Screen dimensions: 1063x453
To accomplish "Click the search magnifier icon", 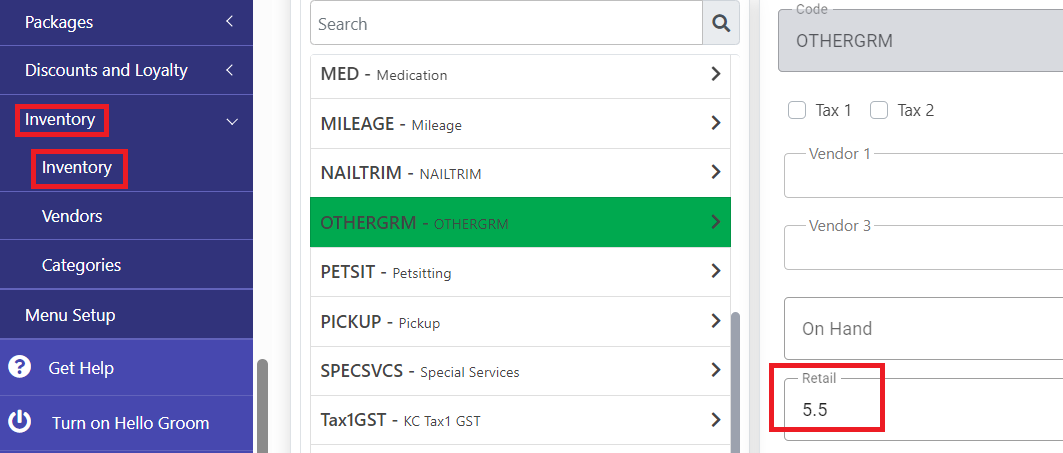I will (721, 24).
